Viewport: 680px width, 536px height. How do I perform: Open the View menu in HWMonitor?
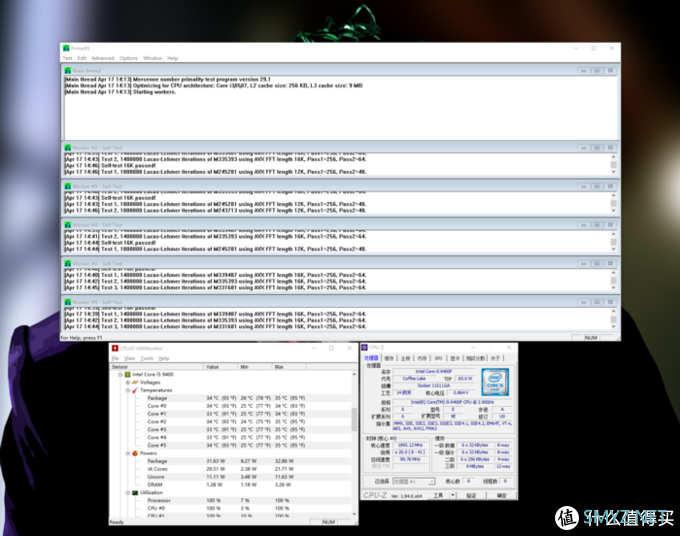(x=130, y=358)
